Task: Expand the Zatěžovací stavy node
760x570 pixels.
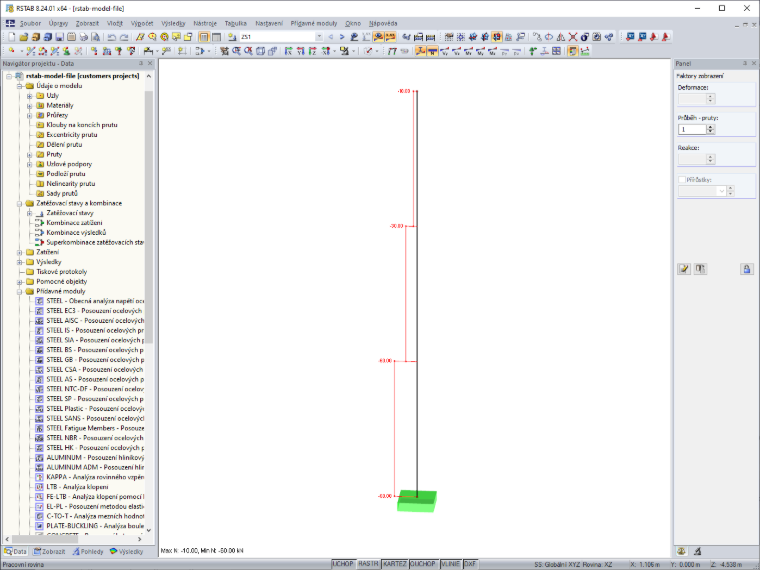Action: (x=30, y=213)
